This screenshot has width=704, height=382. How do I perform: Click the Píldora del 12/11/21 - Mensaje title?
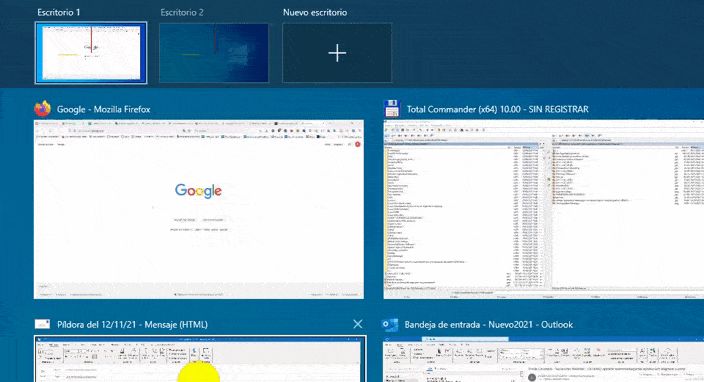tap(132, 325)
